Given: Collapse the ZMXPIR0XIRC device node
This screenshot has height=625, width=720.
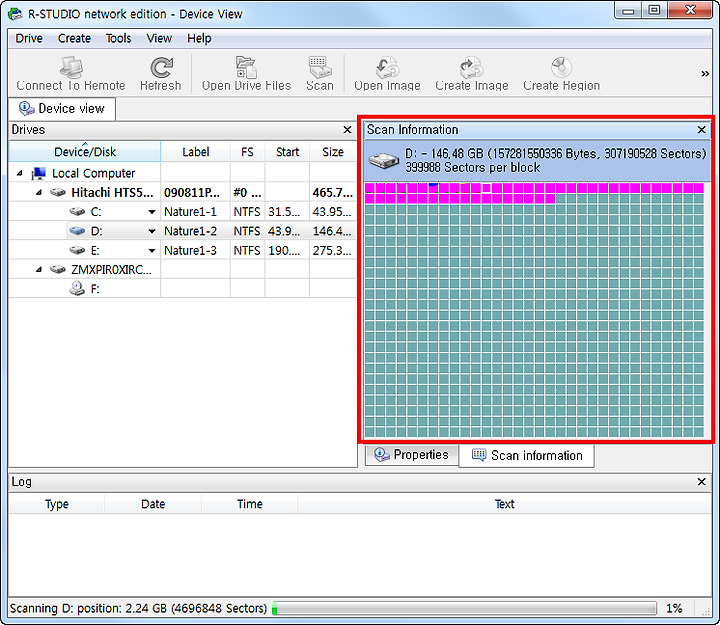Looking at the screenshot, I should point(39,270).
